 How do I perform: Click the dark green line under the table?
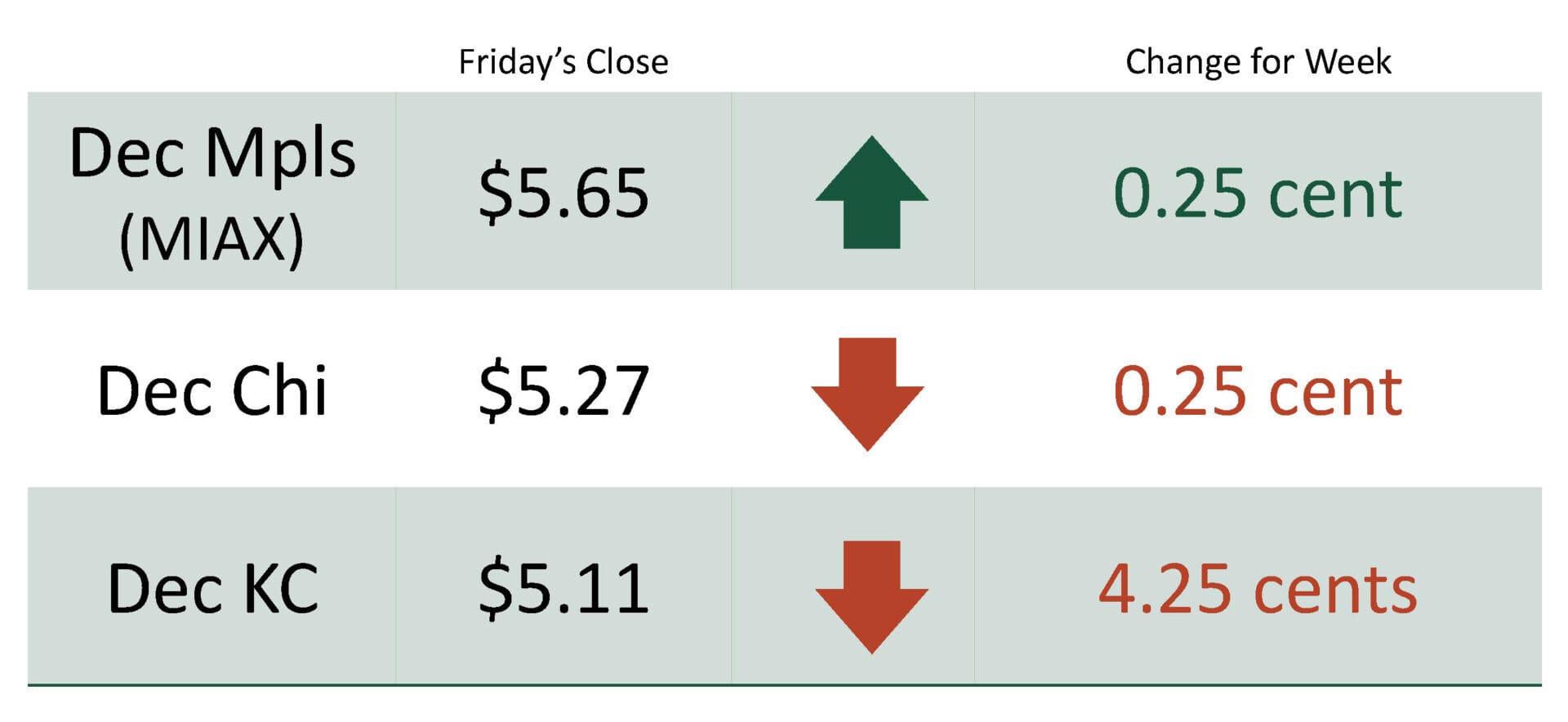784,684
